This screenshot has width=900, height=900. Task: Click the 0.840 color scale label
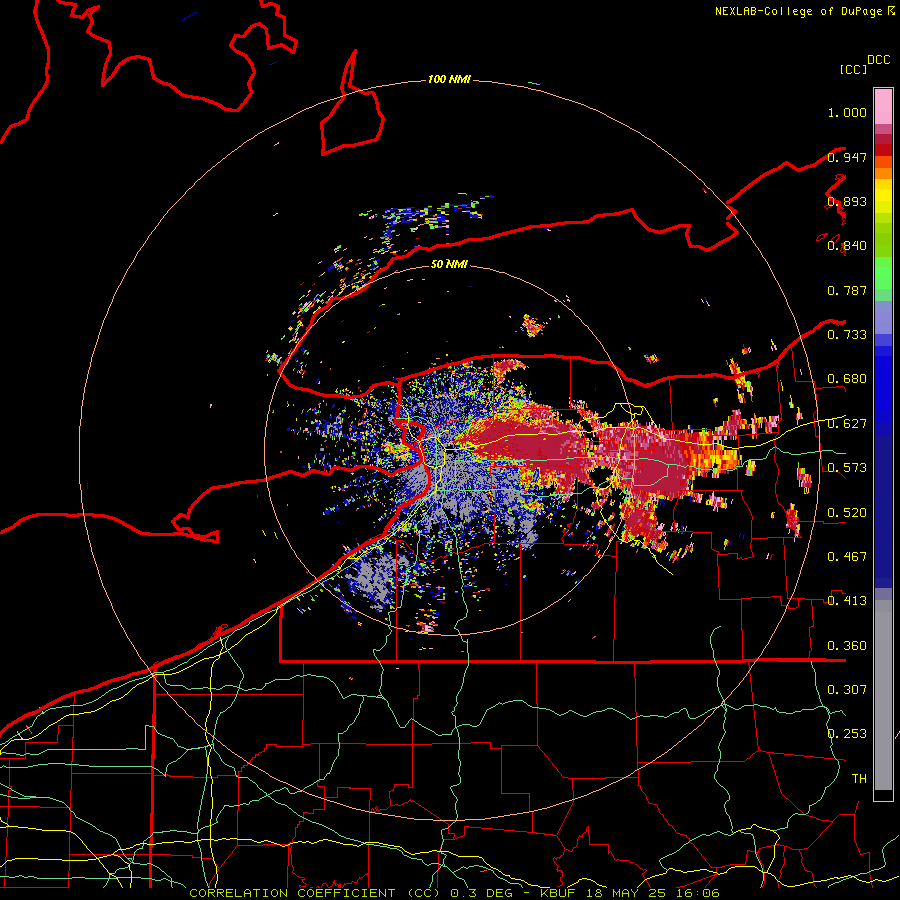coord(847,246)
